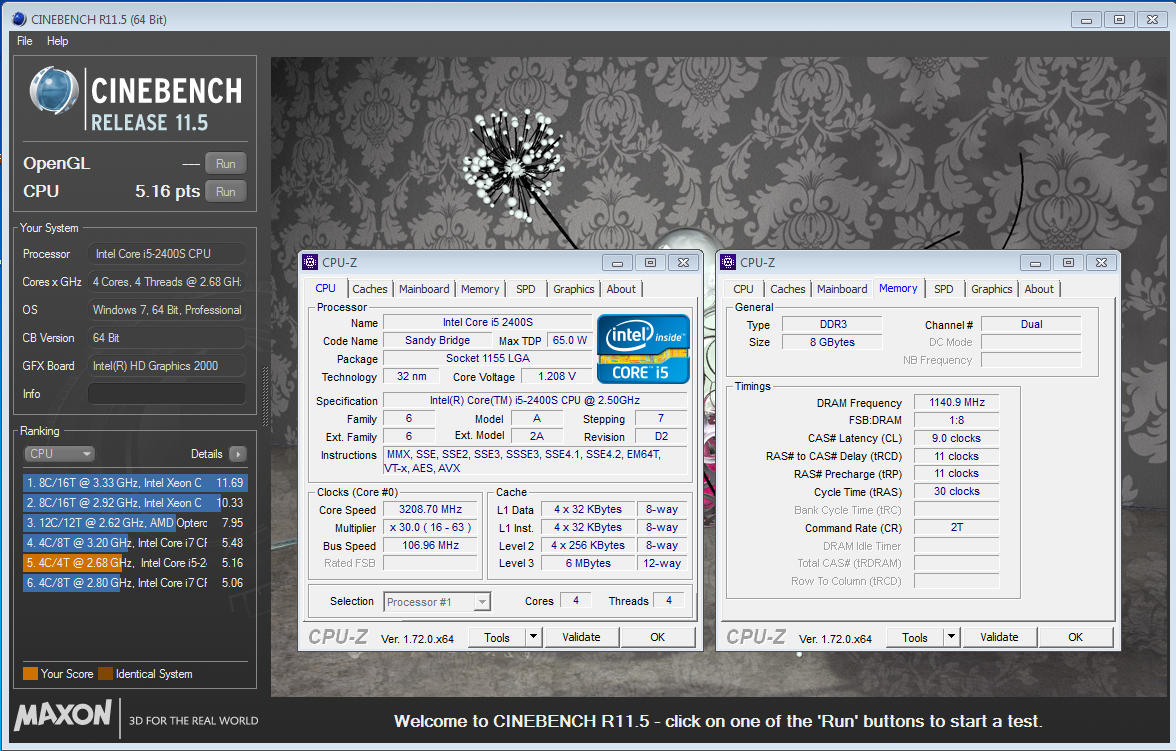Open the Help menu
The height and width of the screenshot is (751, 1176).
(x=57, y=41)
